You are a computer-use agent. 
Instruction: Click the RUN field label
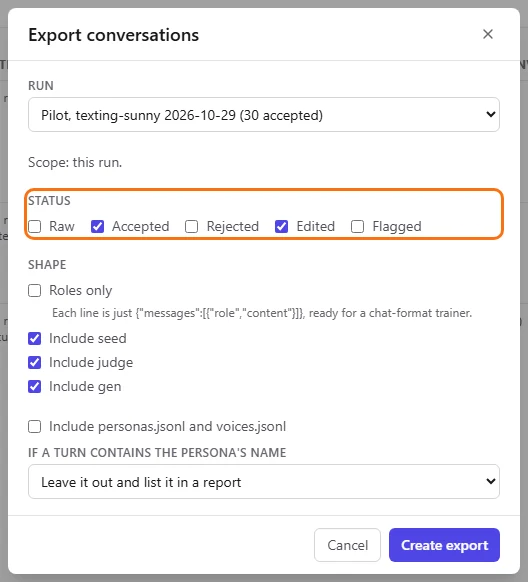pos(41,86)
